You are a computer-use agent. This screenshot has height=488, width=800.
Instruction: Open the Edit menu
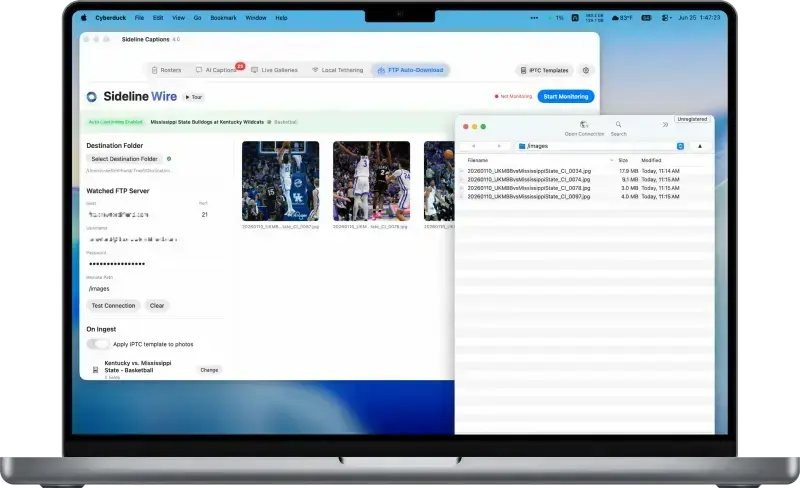pos(158,18)
